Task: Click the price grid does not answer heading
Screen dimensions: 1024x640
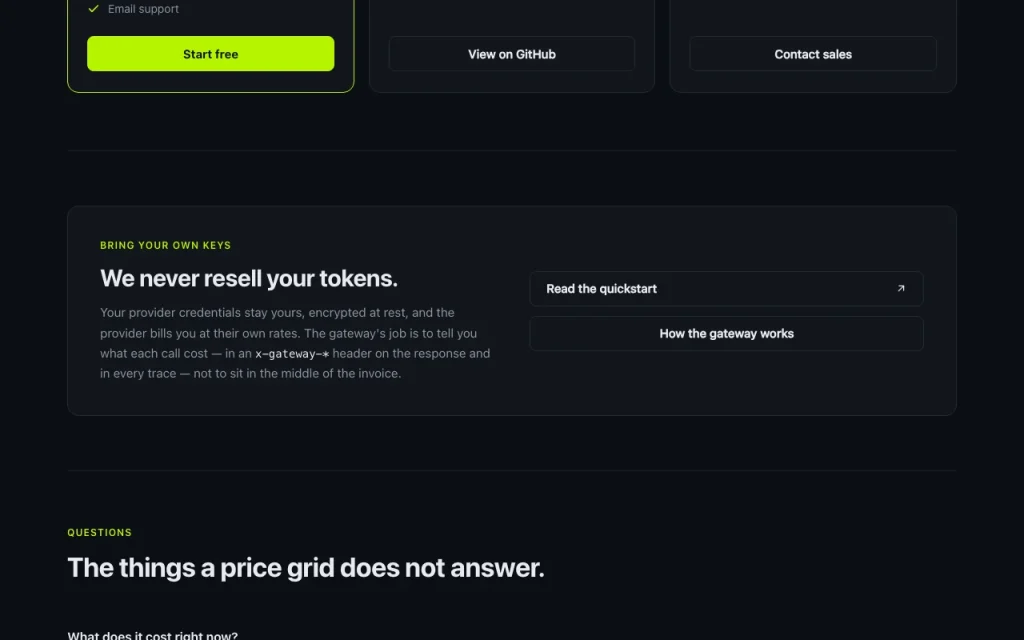Action: point(305,568)
